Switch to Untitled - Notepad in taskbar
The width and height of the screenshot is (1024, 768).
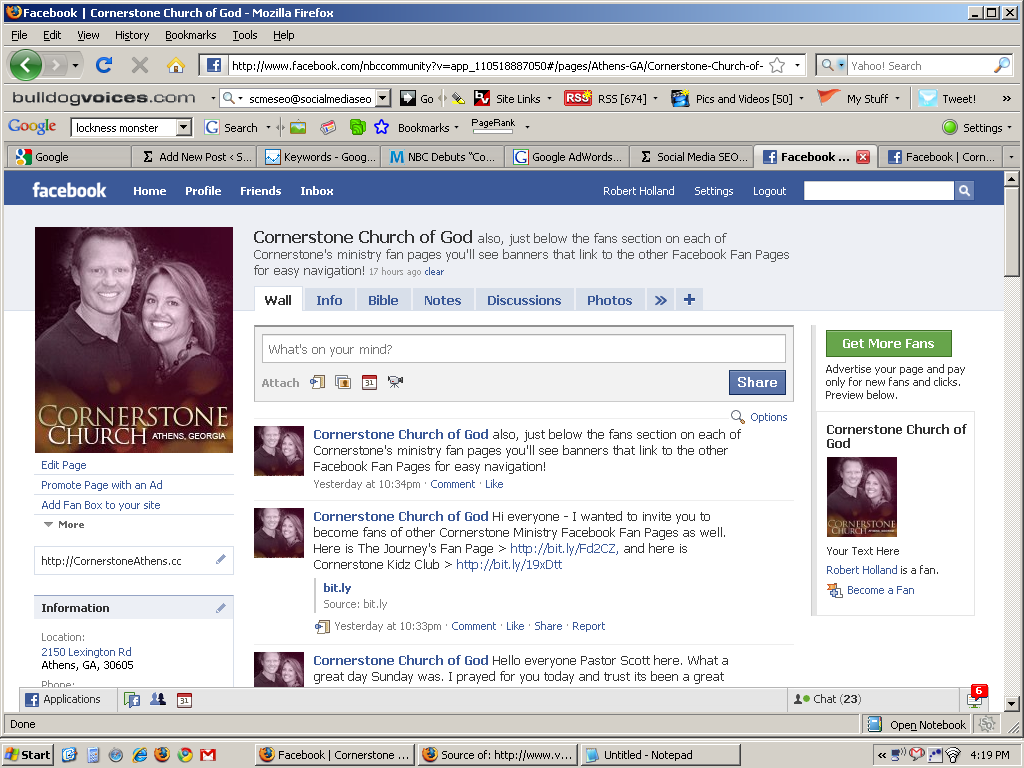click(x=660, y=755)
